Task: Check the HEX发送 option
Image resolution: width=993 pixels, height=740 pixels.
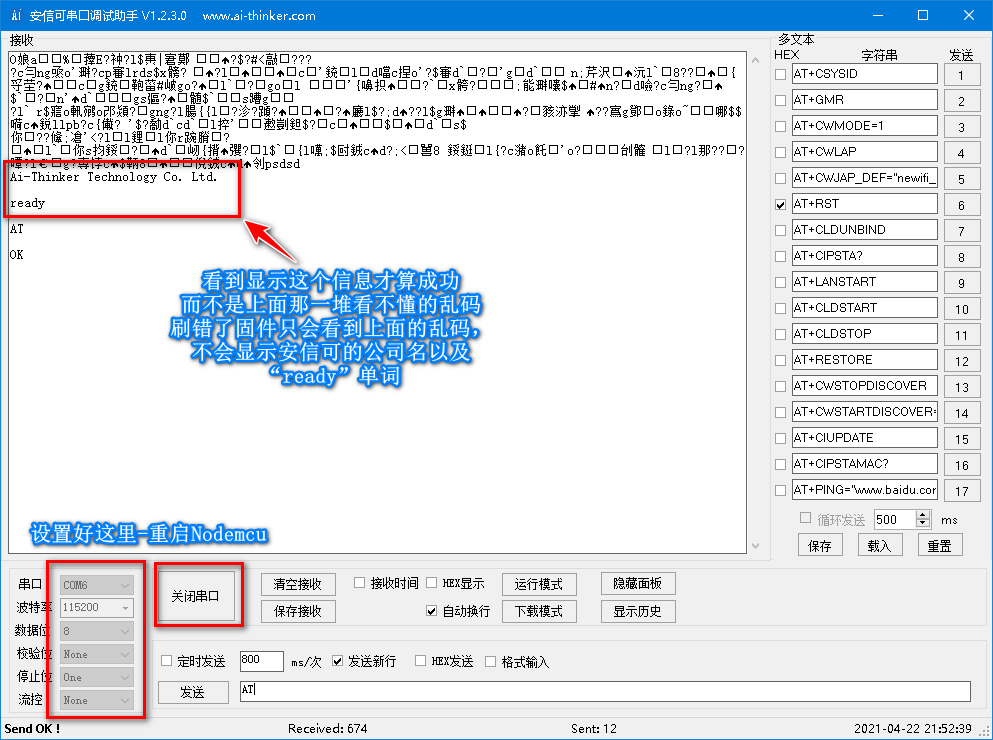Action: pos(419,661)
